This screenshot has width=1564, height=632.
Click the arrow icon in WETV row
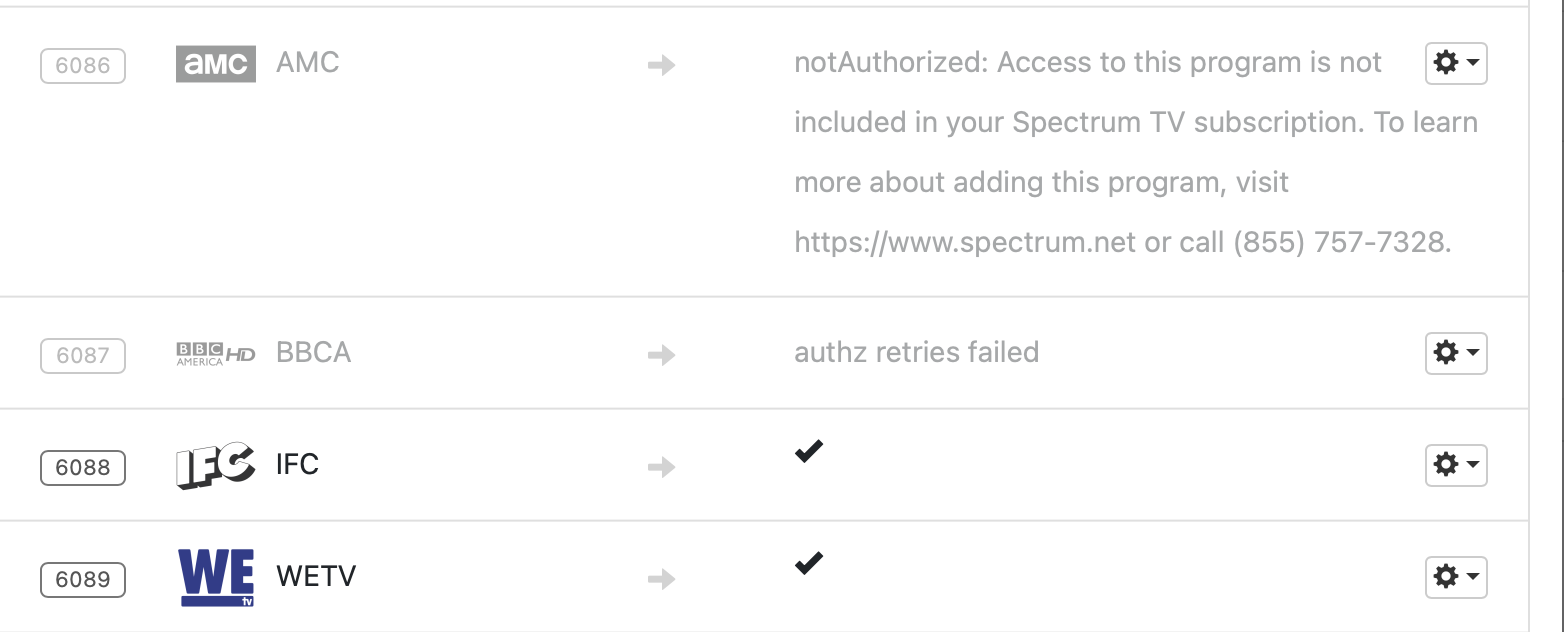pos(661,579)
